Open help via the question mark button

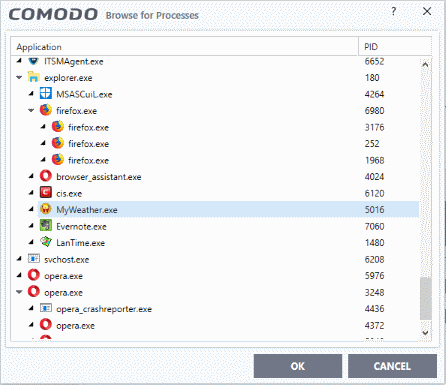(394, 12)
